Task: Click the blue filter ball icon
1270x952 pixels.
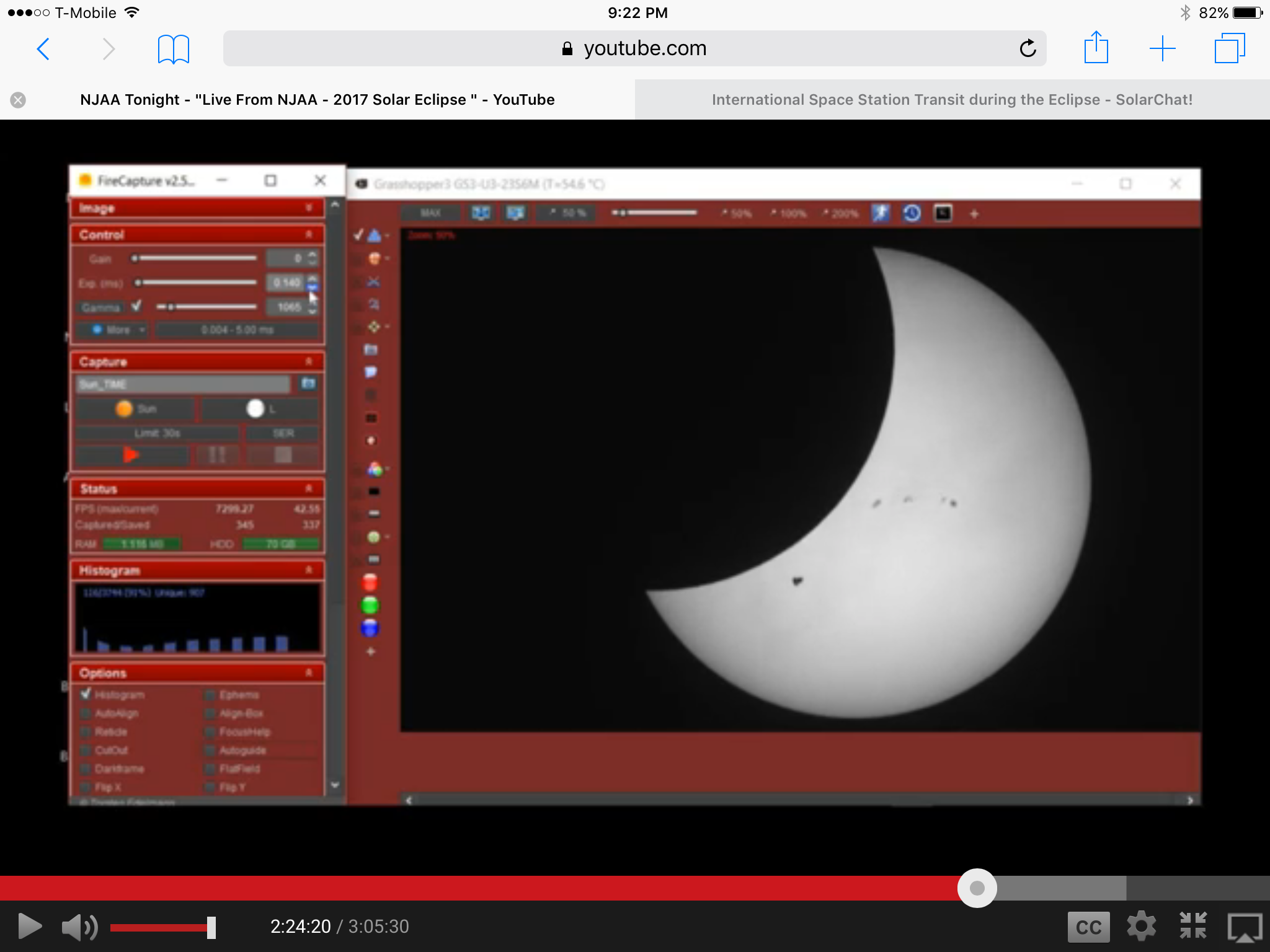Action: click(370, 628)
